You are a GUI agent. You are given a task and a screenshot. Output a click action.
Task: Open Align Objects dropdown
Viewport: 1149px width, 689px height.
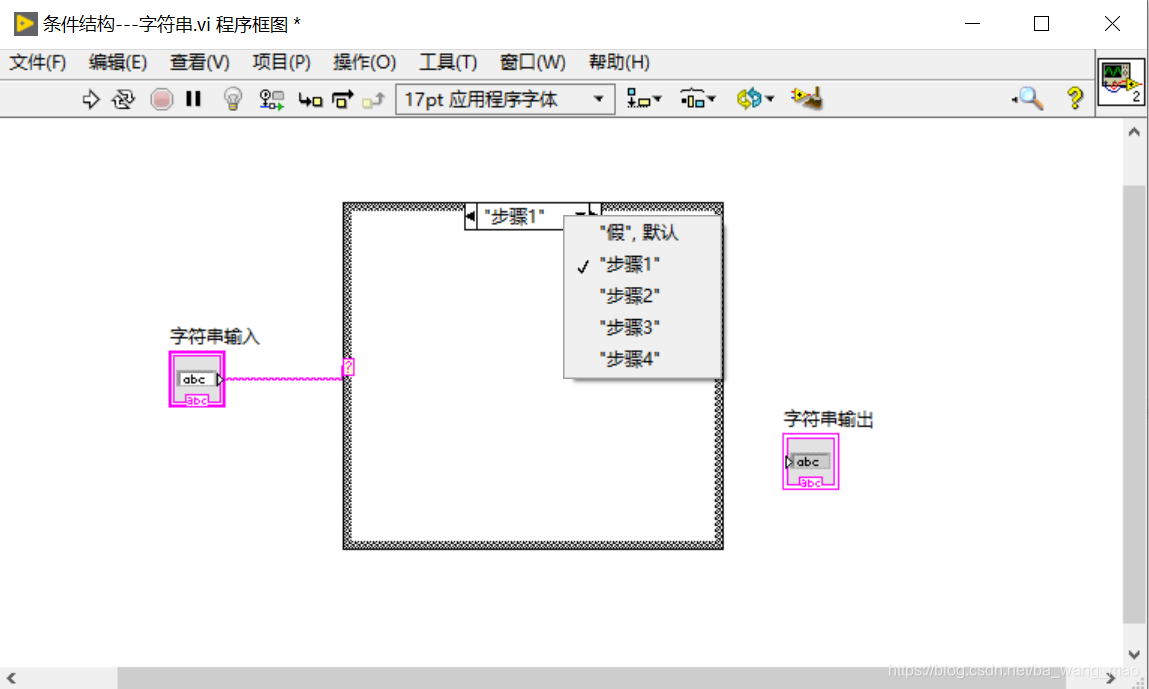(x=644, y=98)
